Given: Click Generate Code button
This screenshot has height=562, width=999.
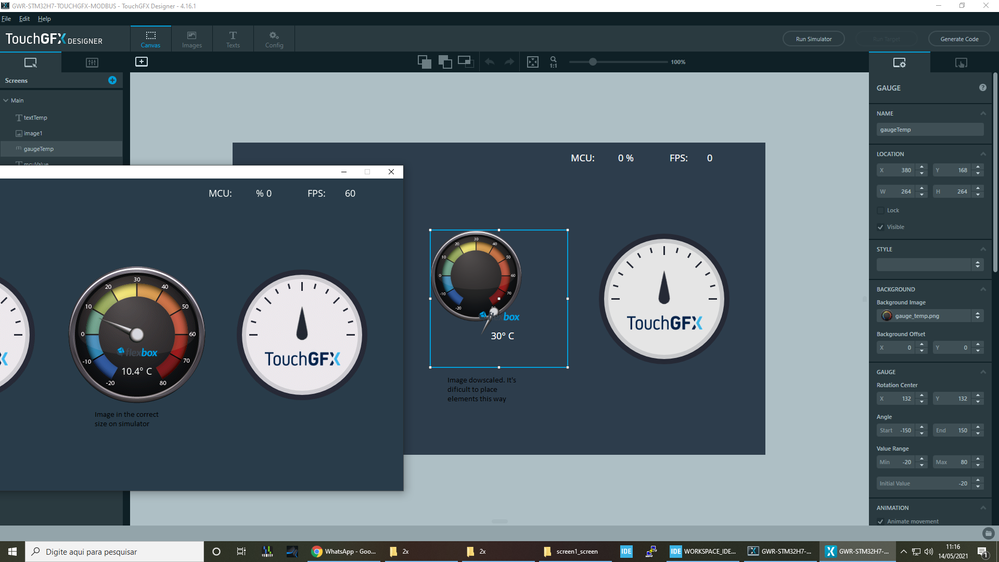Looking at the screenshot, I should click(959, 39).
